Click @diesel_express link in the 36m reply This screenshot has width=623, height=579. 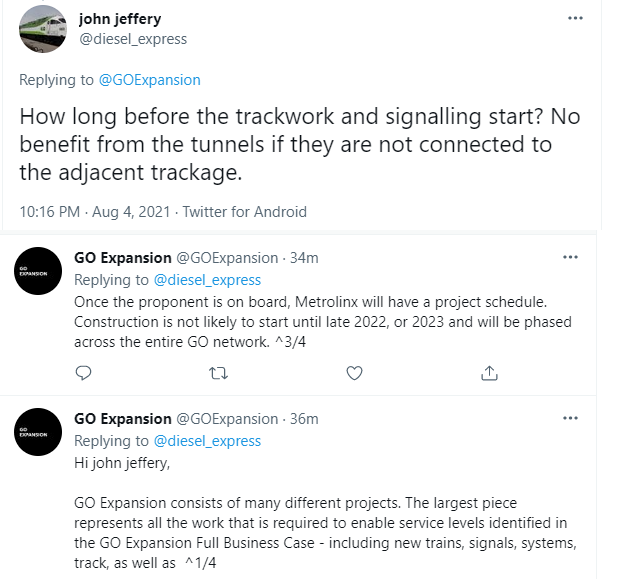pyautogui.click(x=206, y=441)
